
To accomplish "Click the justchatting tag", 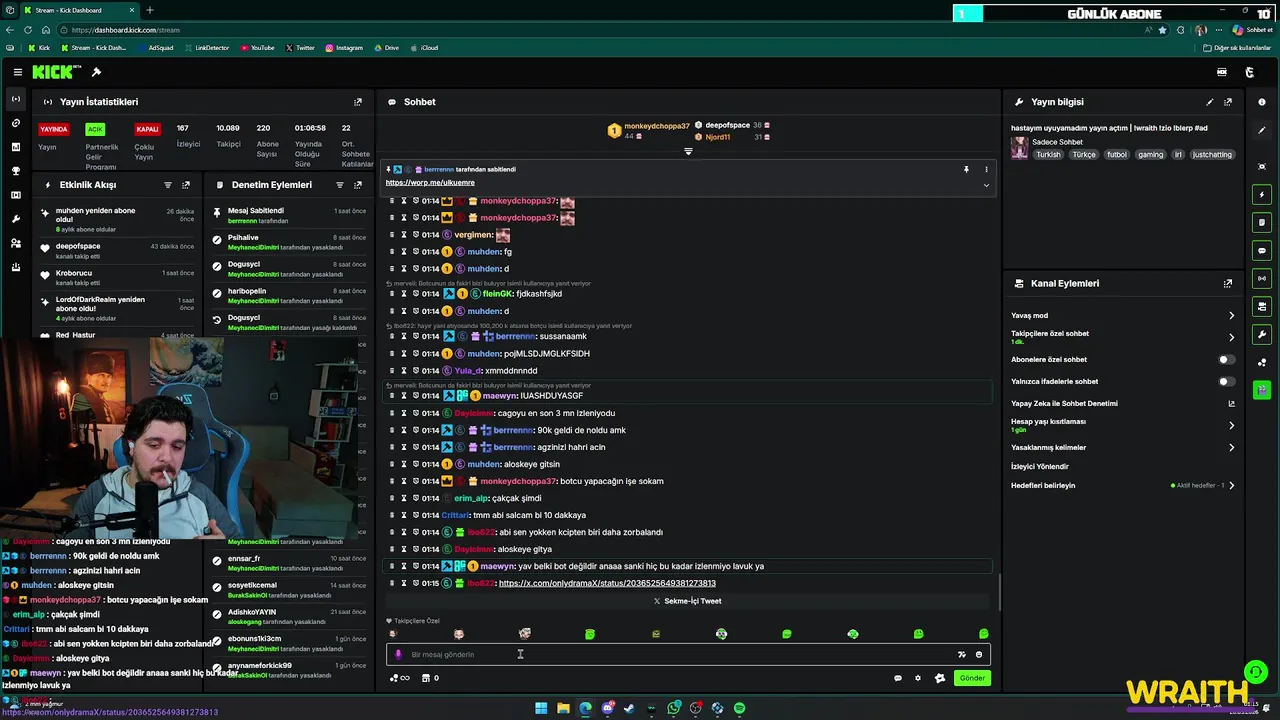I will coord(1213,155).
